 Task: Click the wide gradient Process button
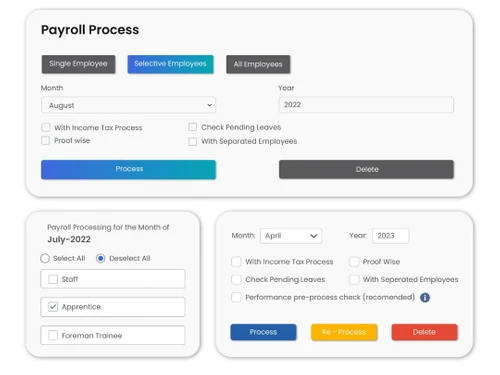pos(129,169)
